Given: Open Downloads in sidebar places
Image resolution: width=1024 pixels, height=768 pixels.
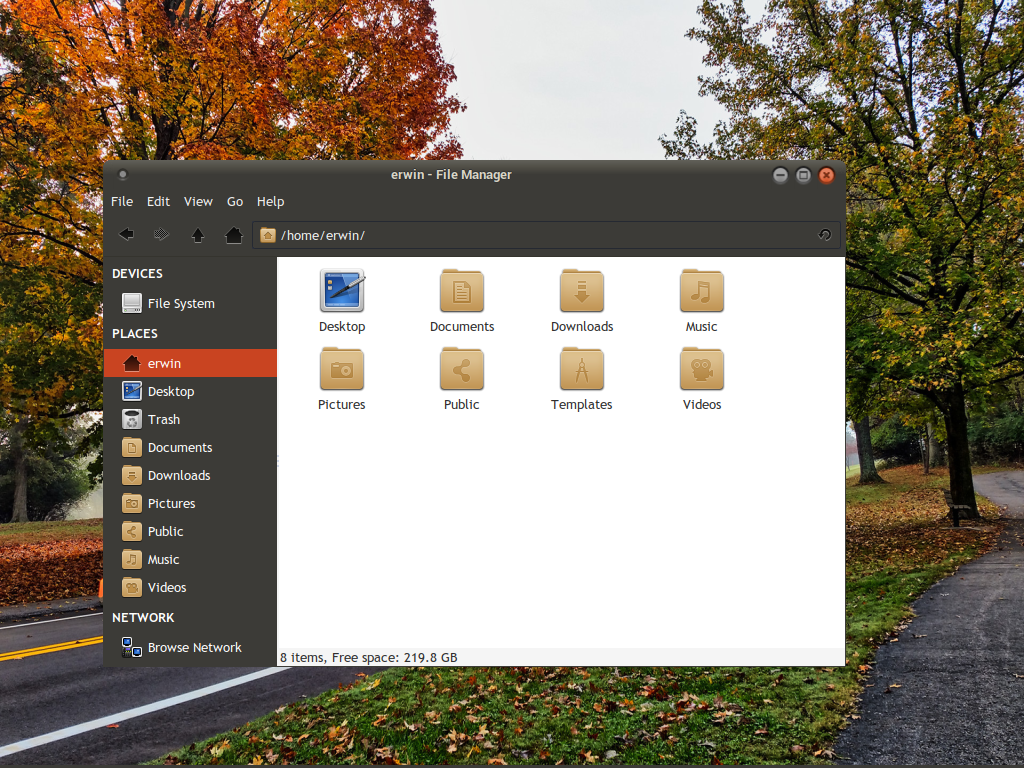Looking at the screenshot, I should click(x=190, y=475).
